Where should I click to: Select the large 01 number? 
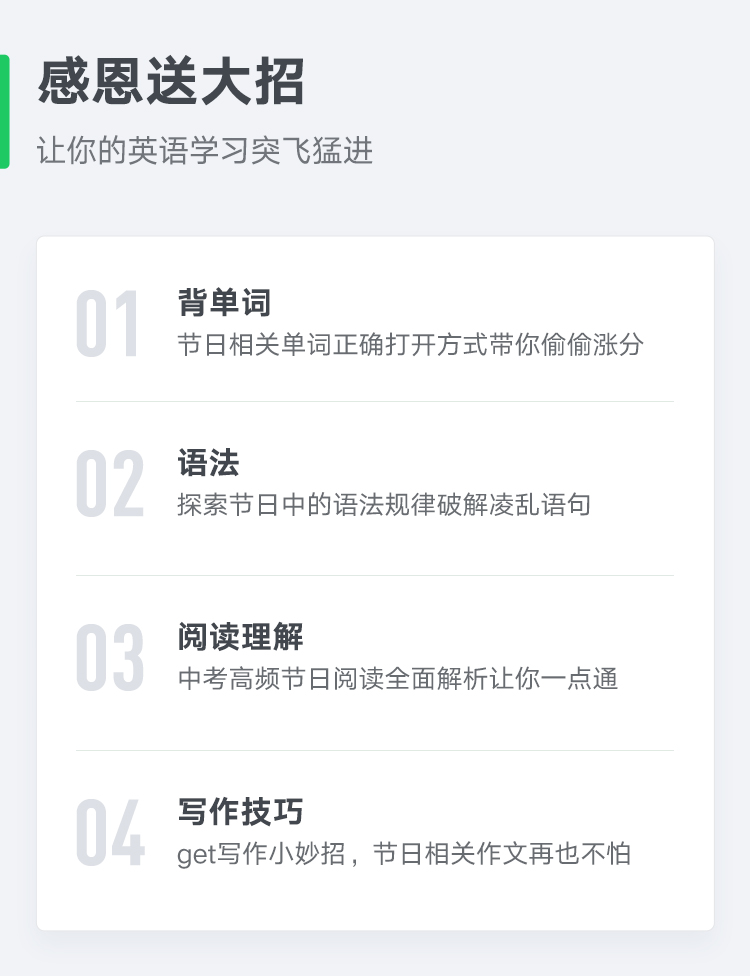tap(108, 325)
